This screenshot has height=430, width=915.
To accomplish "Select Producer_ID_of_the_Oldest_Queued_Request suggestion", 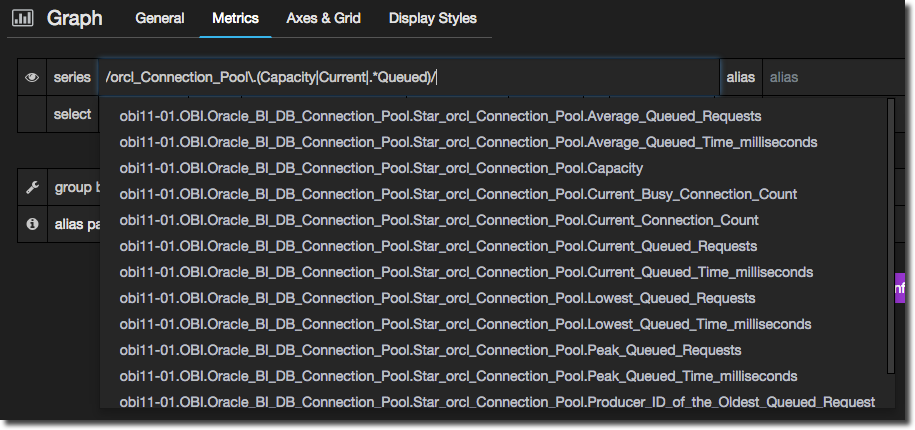I will coord(497,401).
